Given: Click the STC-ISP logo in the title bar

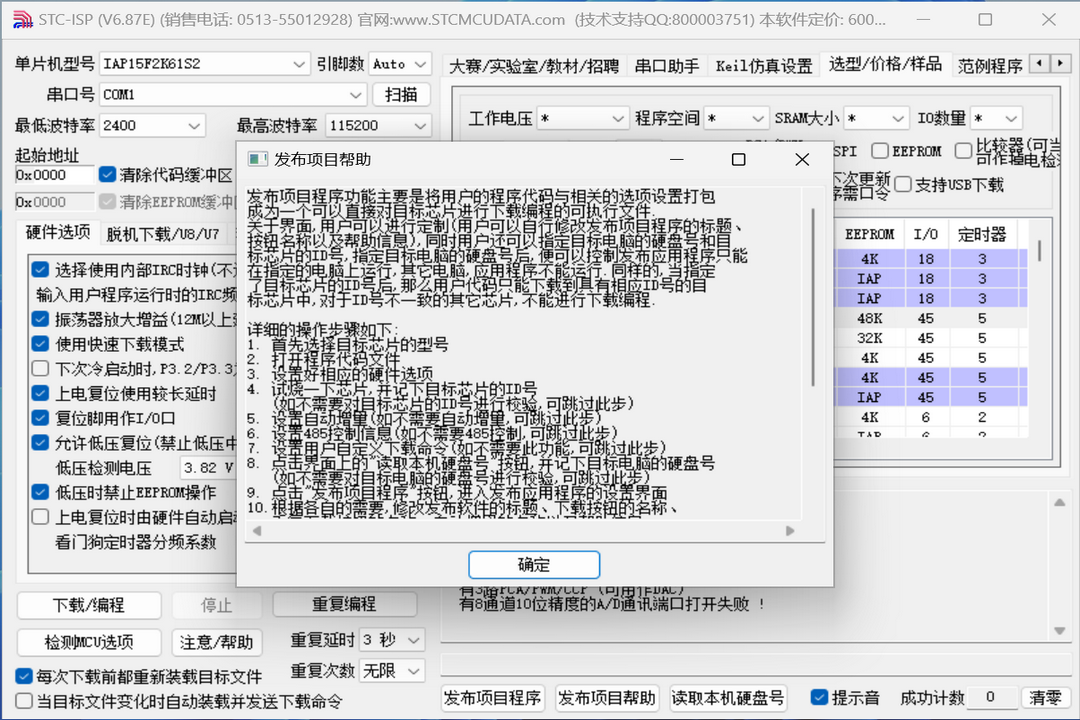Looking at the screenshot, I should click(x=21, y=18).
